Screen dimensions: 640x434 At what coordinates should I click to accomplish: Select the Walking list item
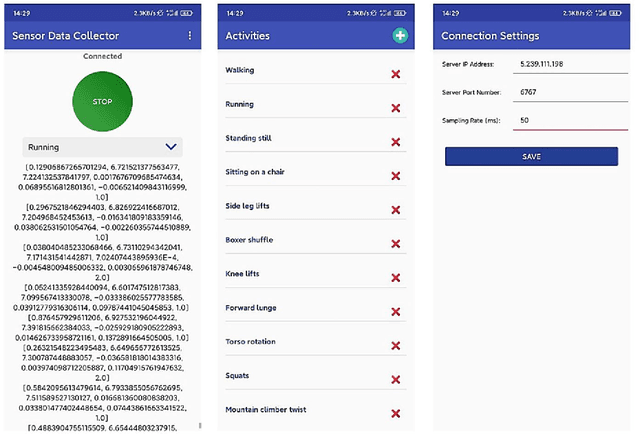pos(300,71)
